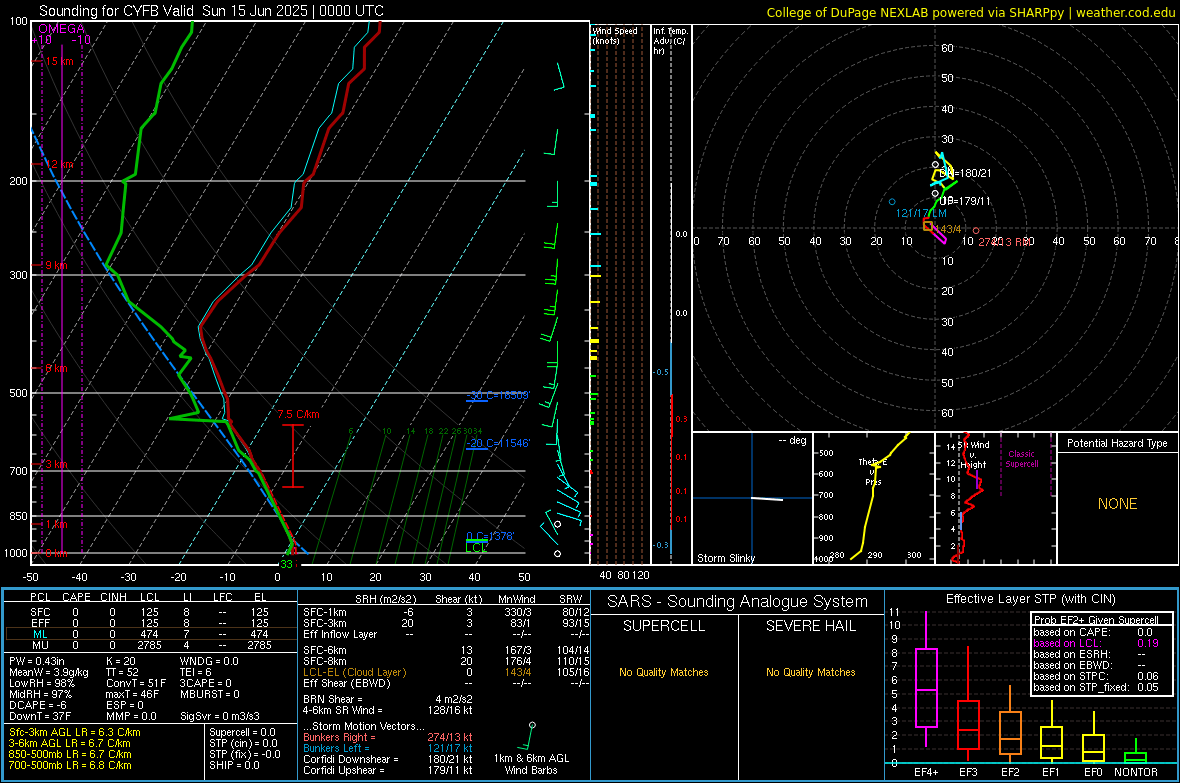Click the 'SR Wind v. Height' panel label

(974, 455)
